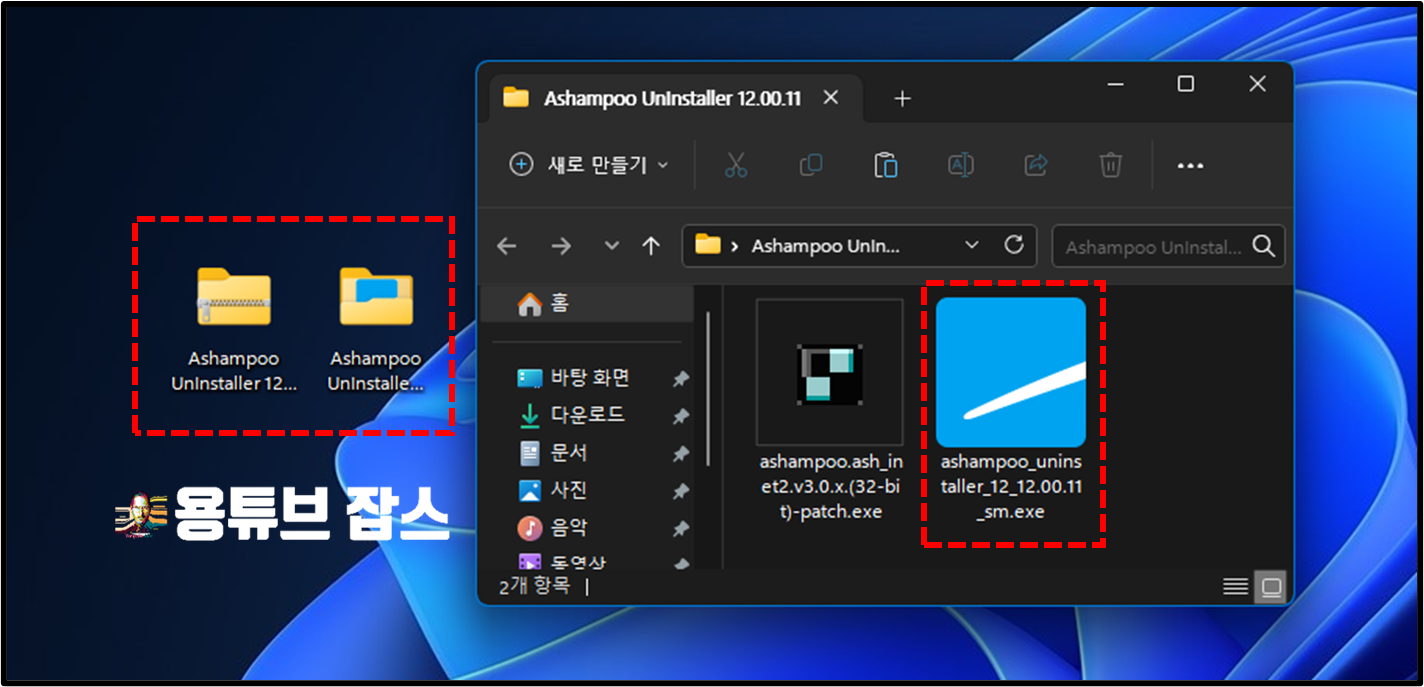This screenshot has width=1424, height=687.
Task: Click the 2개 항목 status text
Action: (x=535, y=586)
